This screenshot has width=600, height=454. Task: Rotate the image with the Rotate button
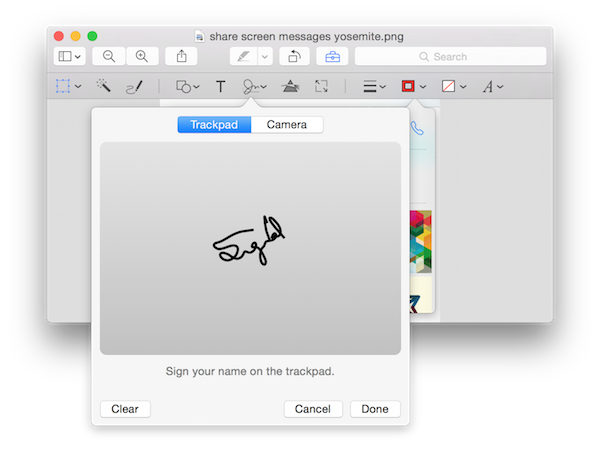(x=296, y=57)
